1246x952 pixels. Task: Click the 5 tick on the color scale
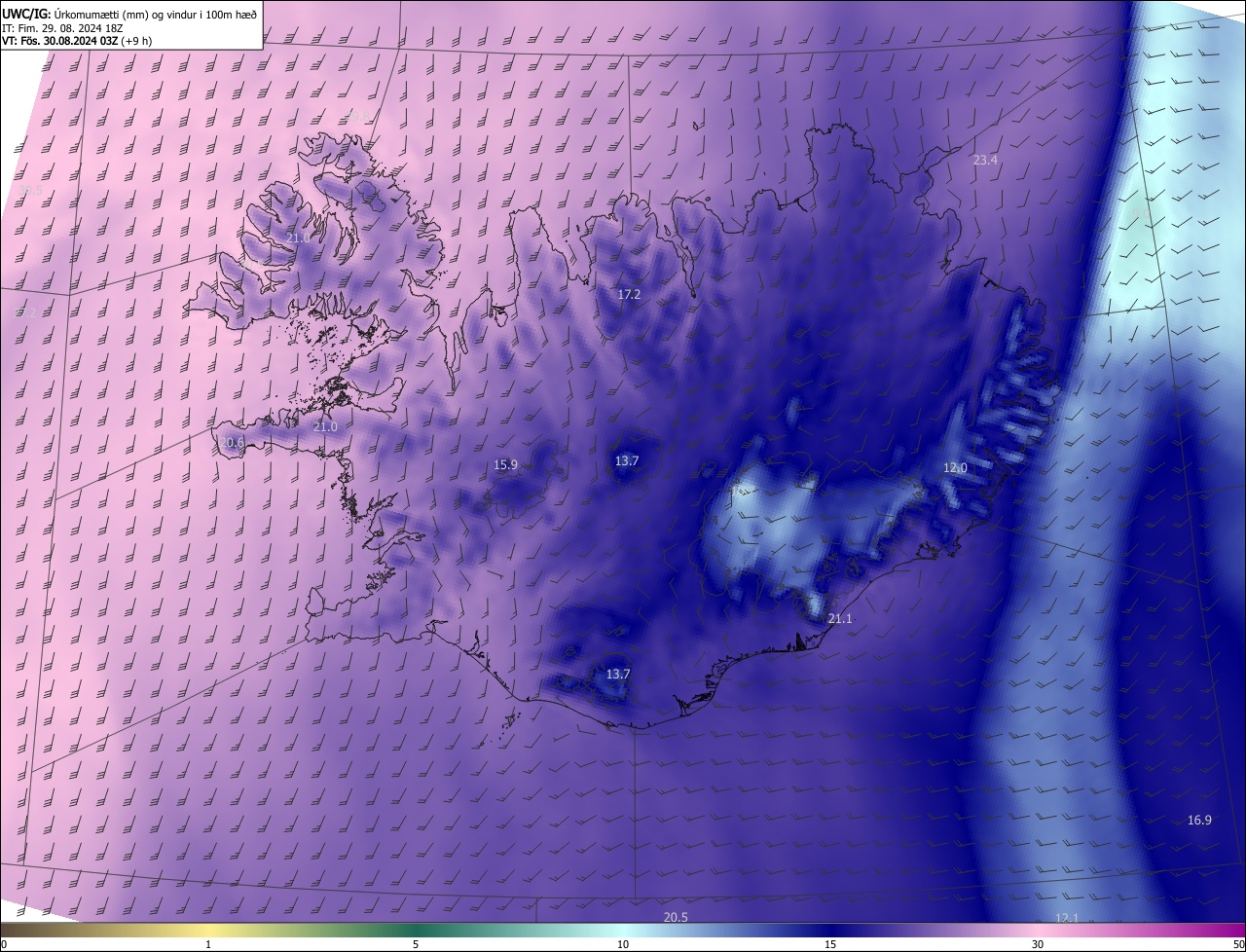click(416, 944)
